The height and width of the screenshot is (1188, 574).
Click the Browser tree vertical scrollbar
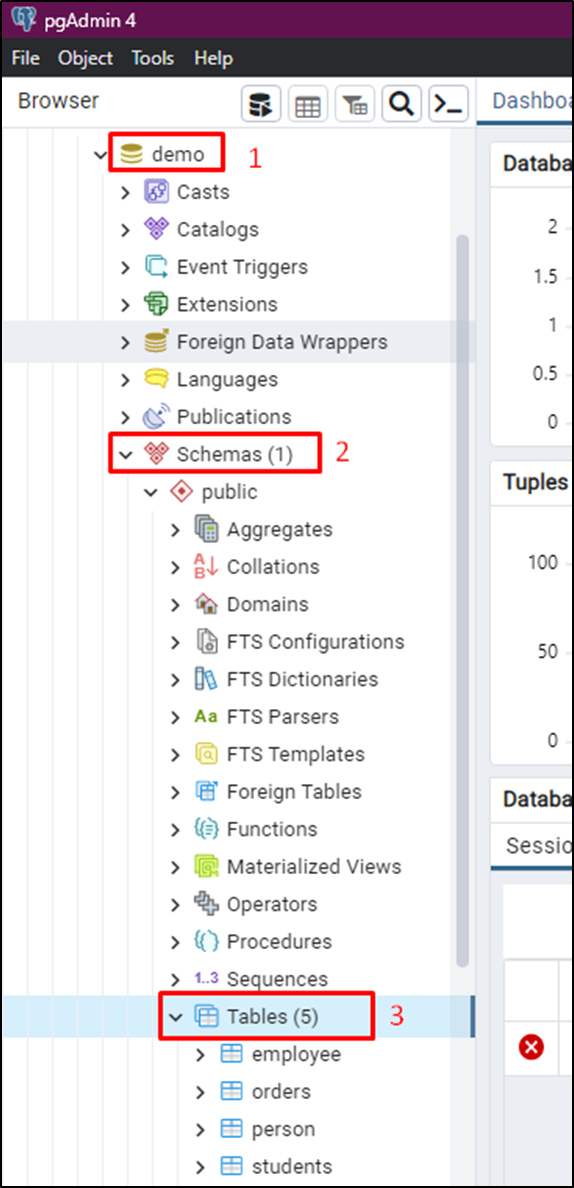point(463,600)
